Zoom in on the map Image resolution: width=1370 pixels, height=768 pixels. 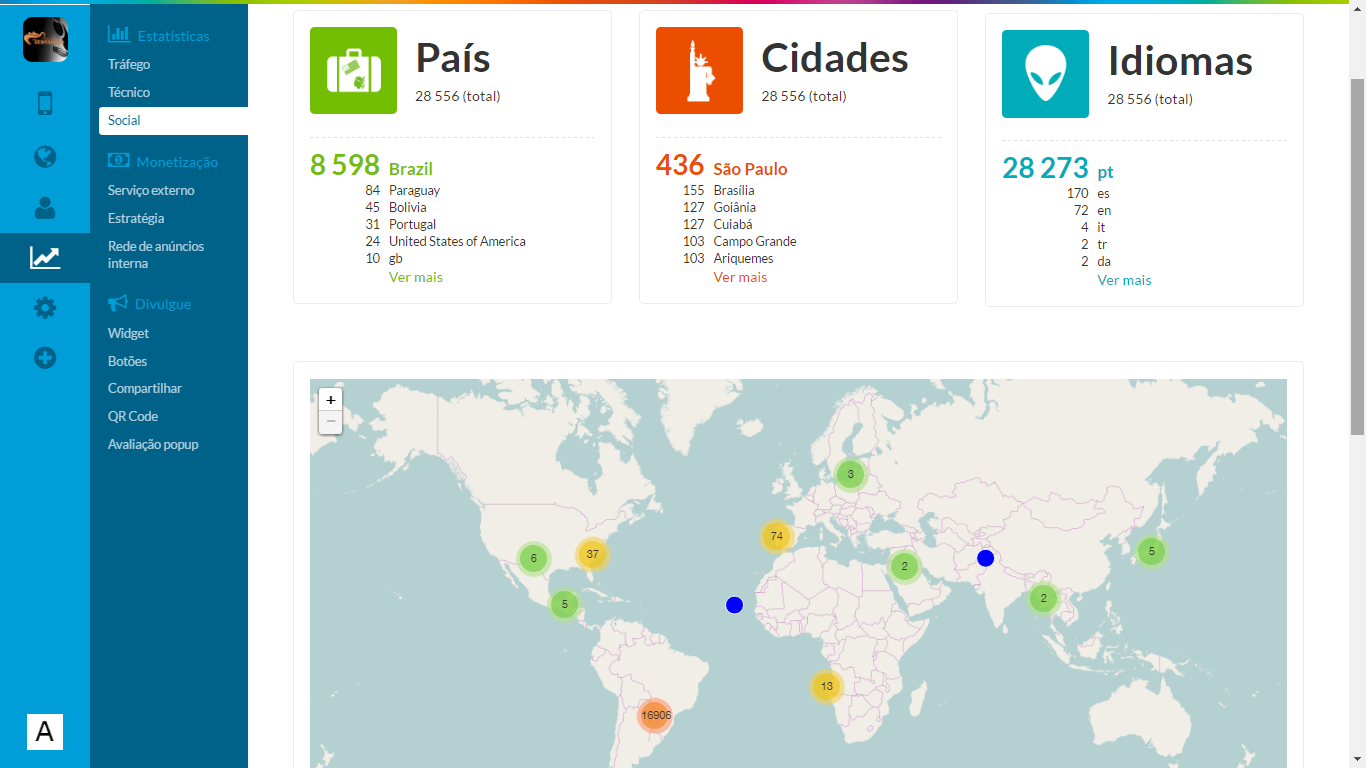pos(330,400)
